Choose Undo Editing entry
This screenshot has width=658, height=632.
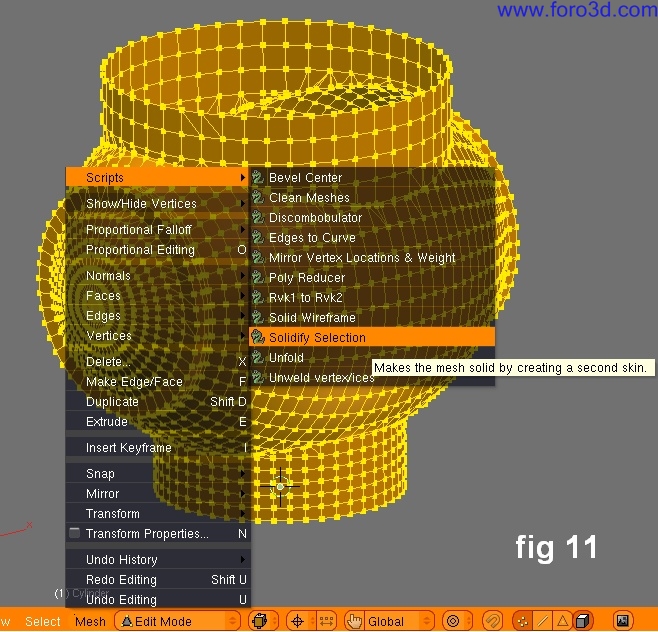pos(158,599)
